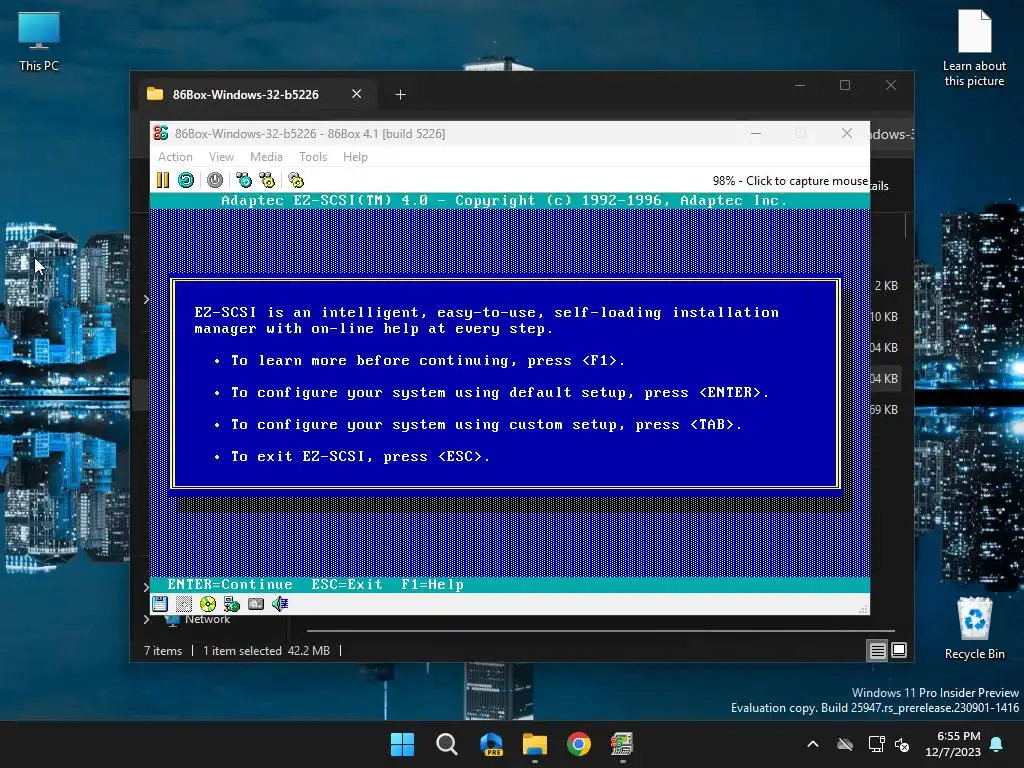Image resolution: width=1024 pixels, height=768 pixels.
Task: Select the Recycle Bin desktop icon
Action: (x=974, y=628)
